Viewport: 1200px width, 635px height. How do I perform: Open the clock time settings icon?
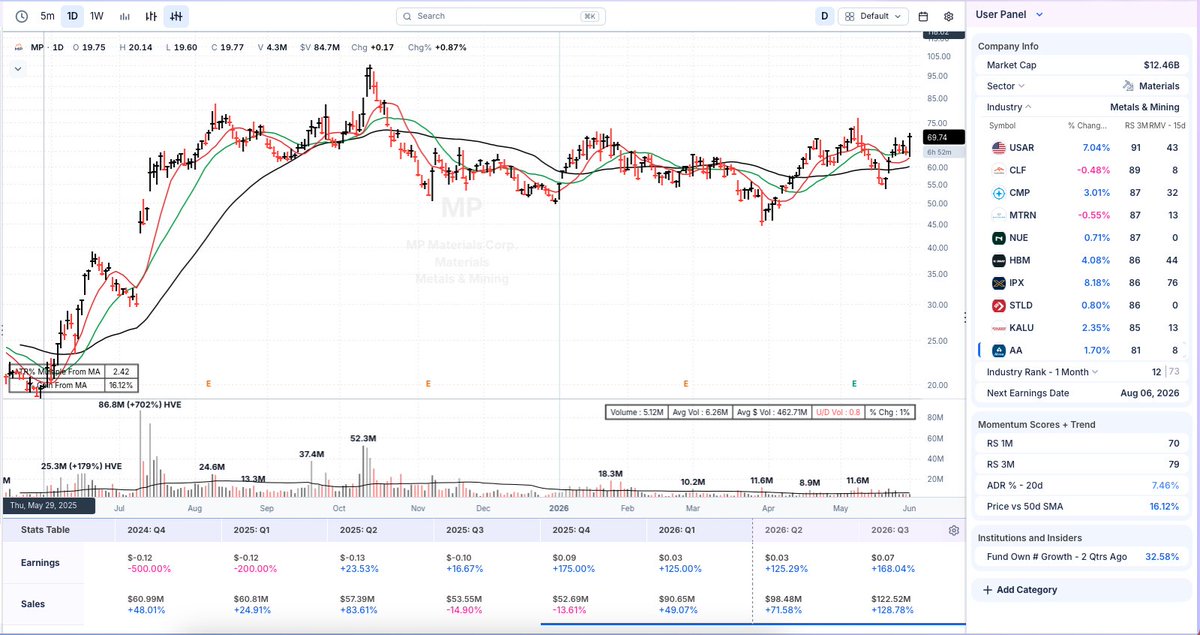(21, 16)
